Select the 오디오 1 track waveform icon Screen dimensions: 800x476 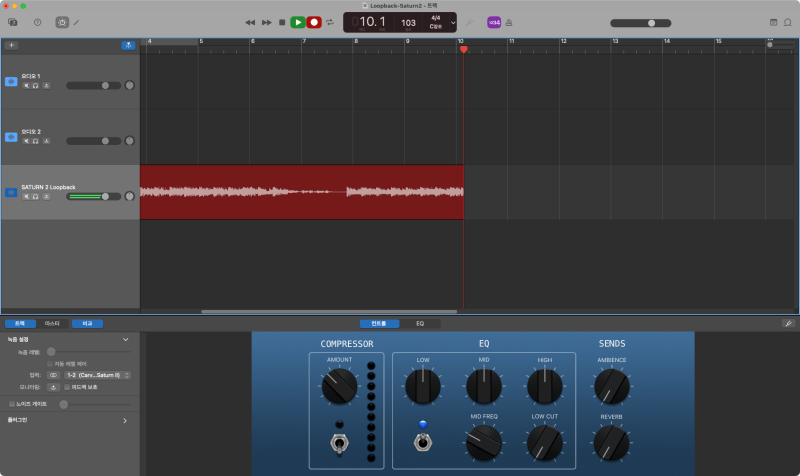point(11,82)
